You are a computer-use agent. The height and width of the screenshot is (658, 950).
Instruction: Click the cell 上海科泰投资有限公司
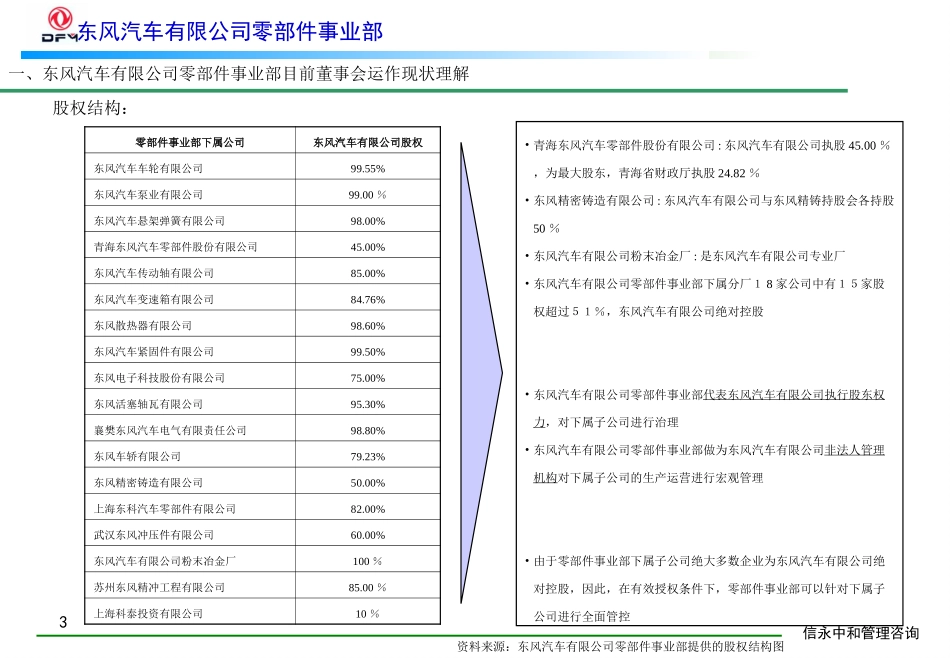tap(148, 613)
